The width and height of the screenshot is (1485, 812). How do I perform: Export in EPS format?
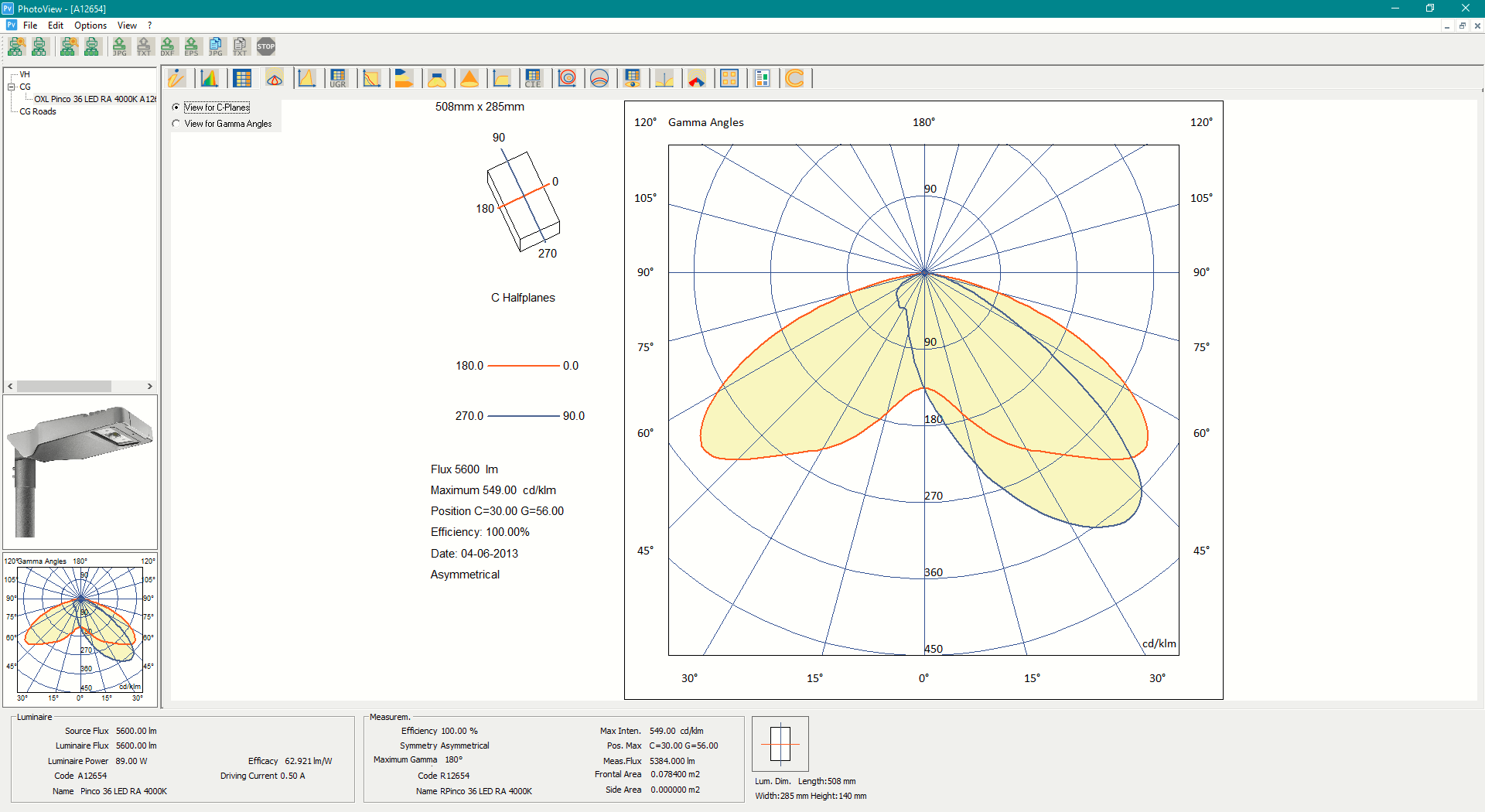coord(192,46)
